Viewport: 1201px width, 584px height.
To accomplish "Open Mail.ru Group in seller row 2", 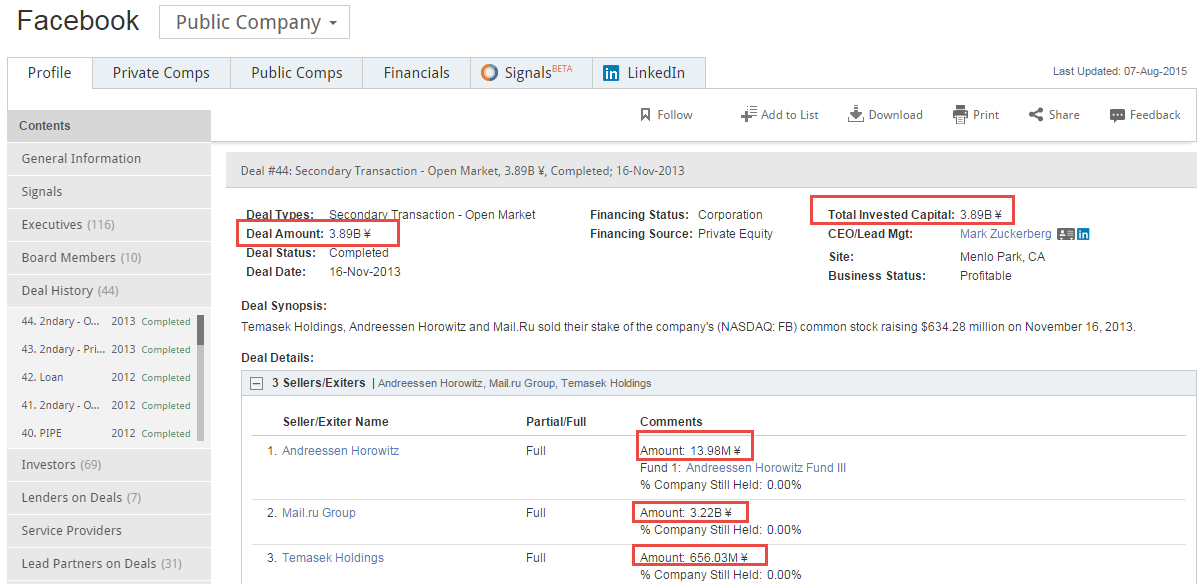I will pyautogui.click(x=319, y=513).
